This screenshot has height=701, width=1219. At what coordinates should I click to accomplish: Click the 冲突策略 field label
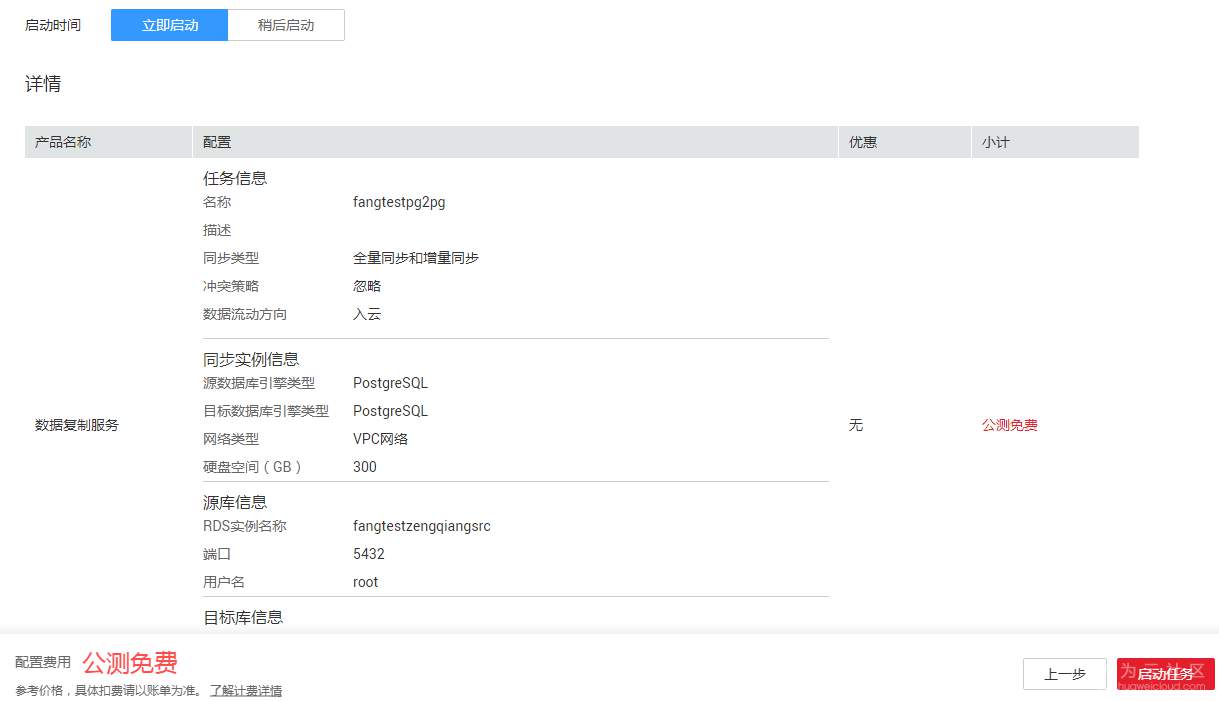pos(231,286)
